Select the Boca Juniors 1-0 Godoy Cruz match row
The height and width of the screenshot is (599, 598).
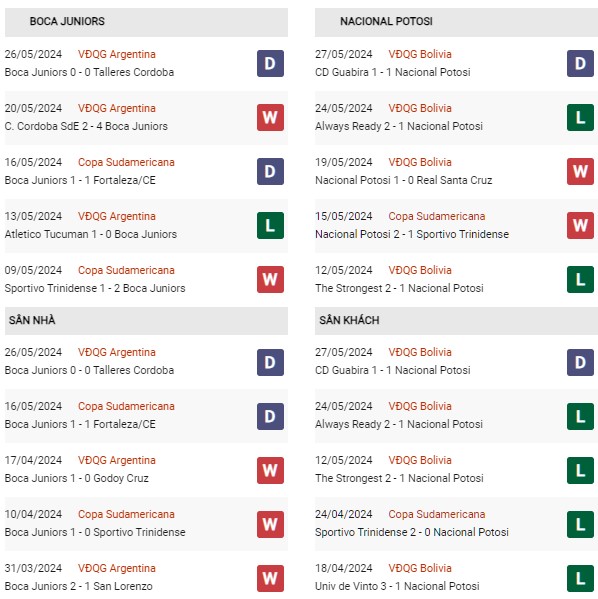point(146,470)
